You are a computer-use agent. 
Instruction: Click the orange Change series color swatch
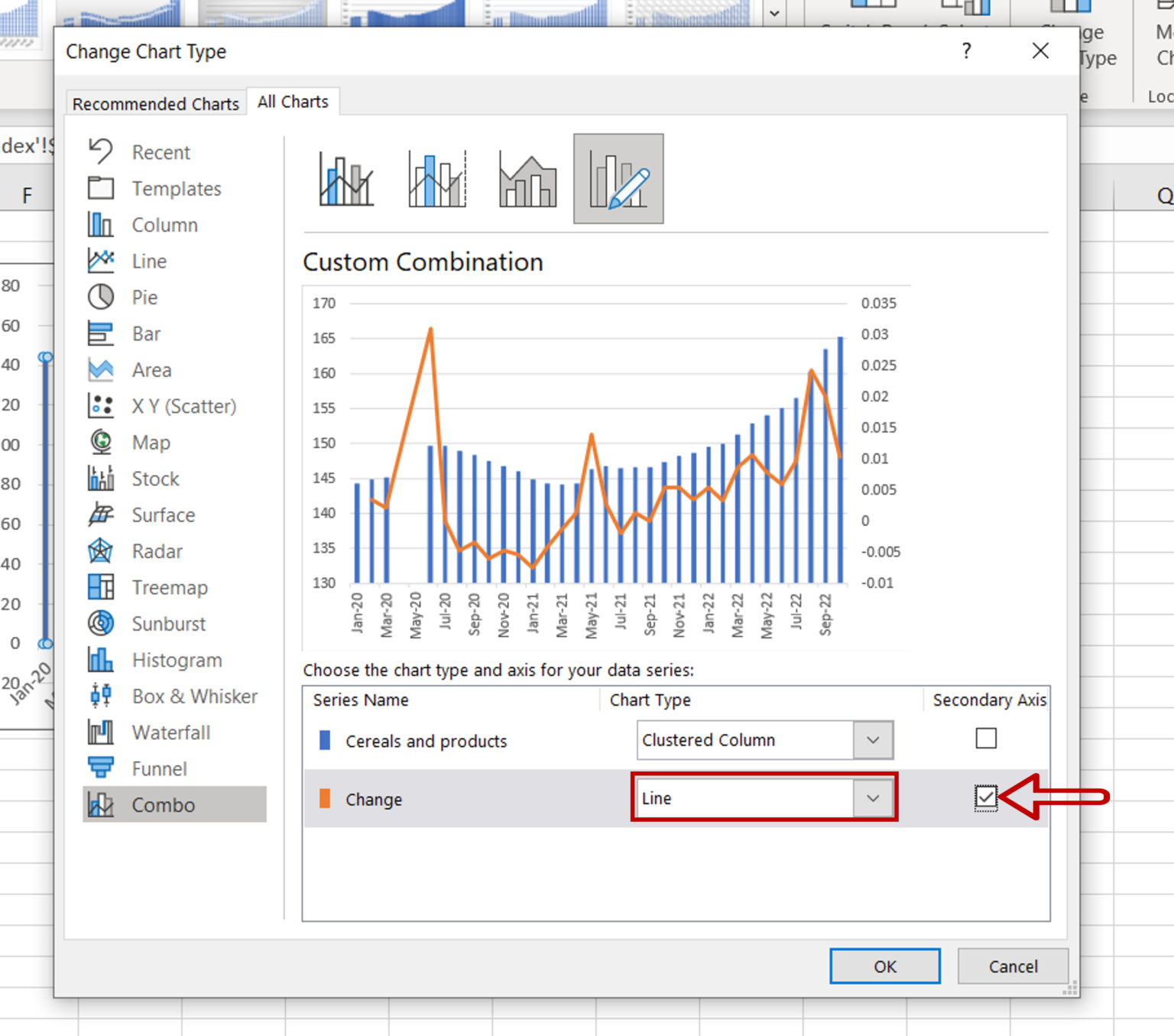coord(325,799)
